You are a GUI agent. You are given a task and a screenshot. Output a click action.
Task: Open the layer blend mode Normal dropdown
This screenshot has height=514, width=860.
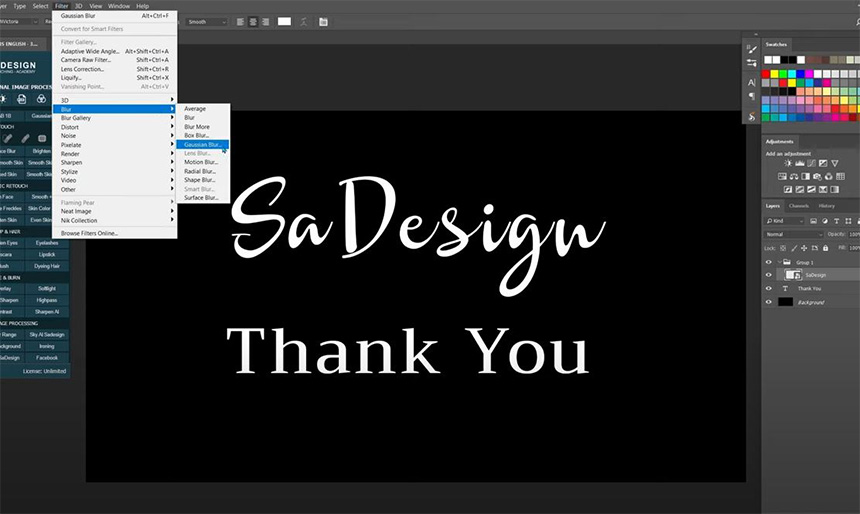point(794,234)
